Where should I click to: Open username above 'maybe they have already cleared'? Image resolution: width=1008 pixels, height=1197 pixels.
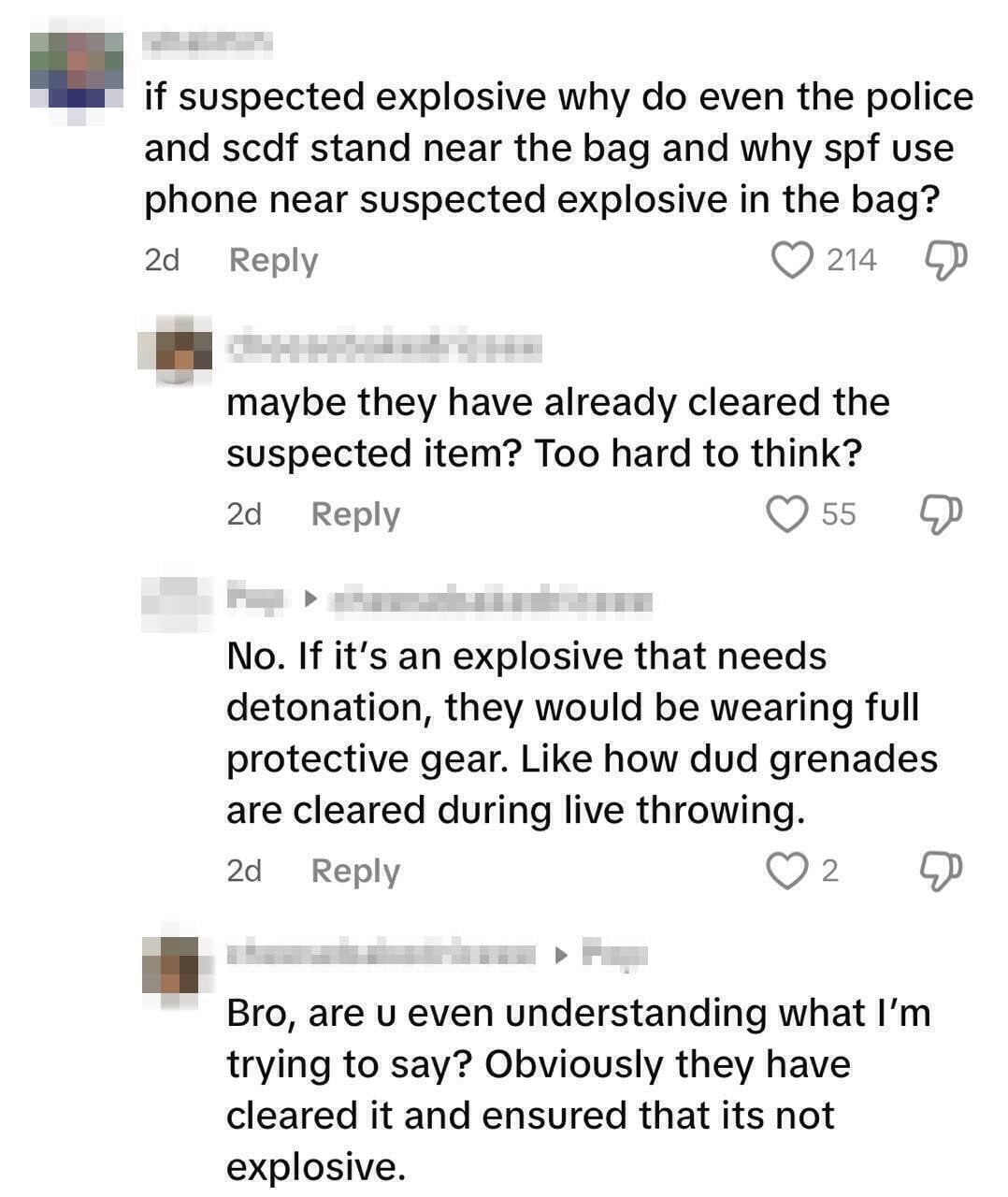pyautogui.click(x=383, y=348)
